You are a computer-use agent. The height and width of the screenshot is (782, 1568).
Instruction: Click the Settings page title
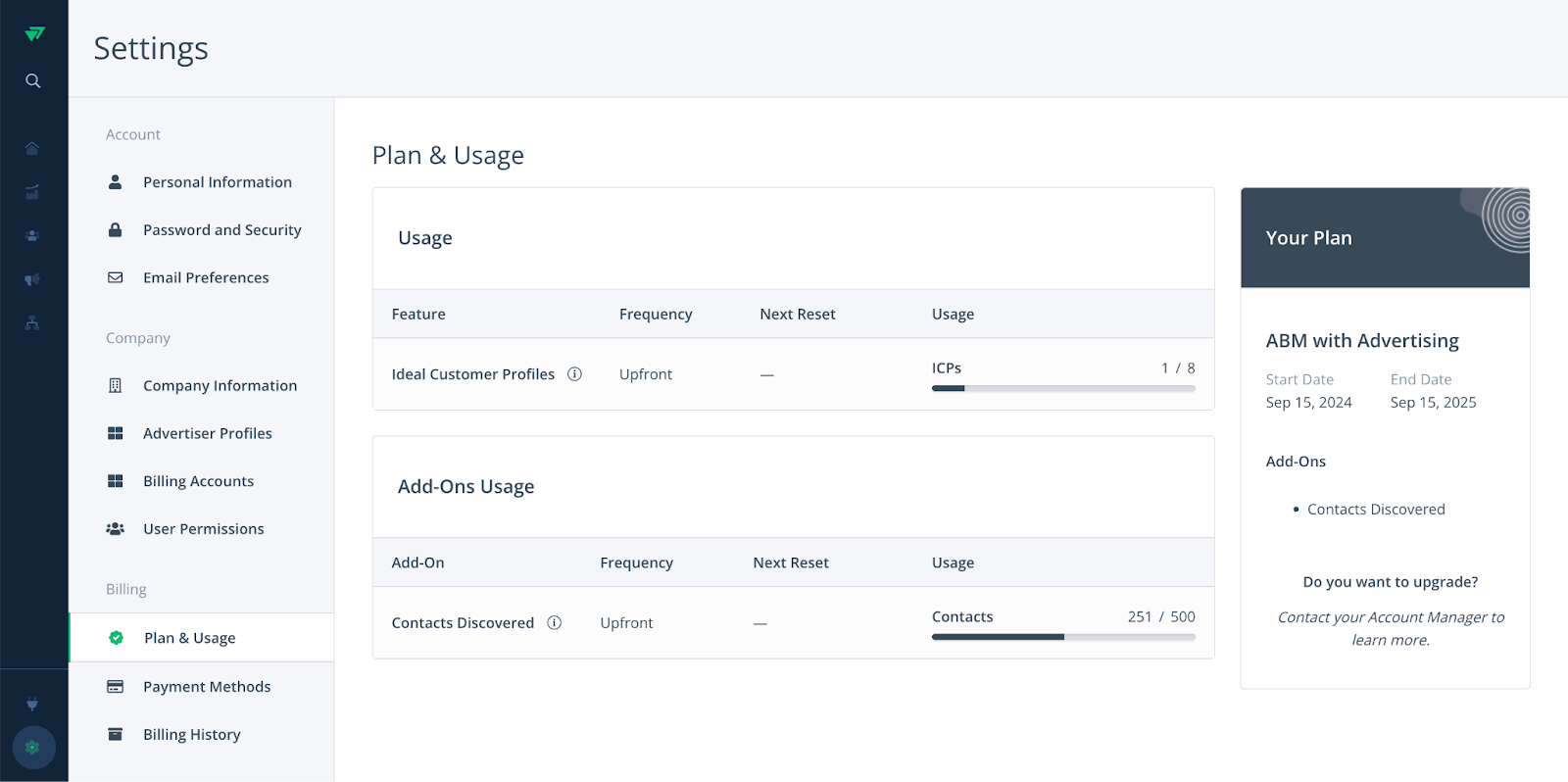point(151,48)
